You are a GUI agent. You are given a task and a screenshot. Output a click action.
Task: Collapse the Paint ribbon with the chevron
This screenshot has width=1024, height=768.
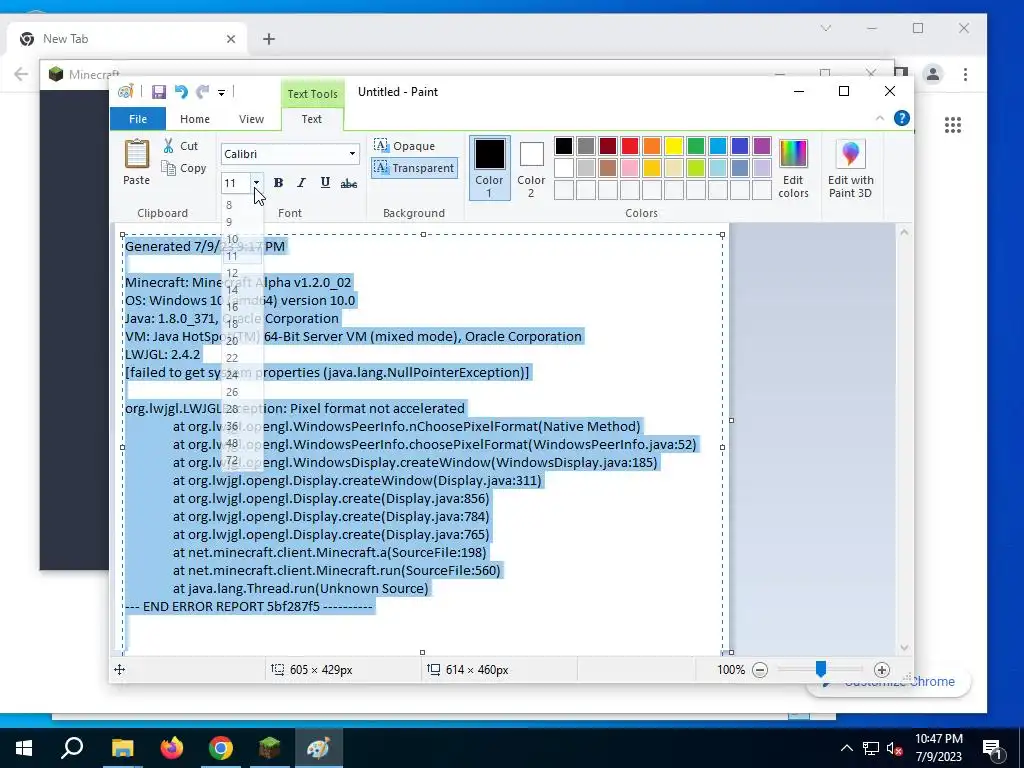pos(880,118)
